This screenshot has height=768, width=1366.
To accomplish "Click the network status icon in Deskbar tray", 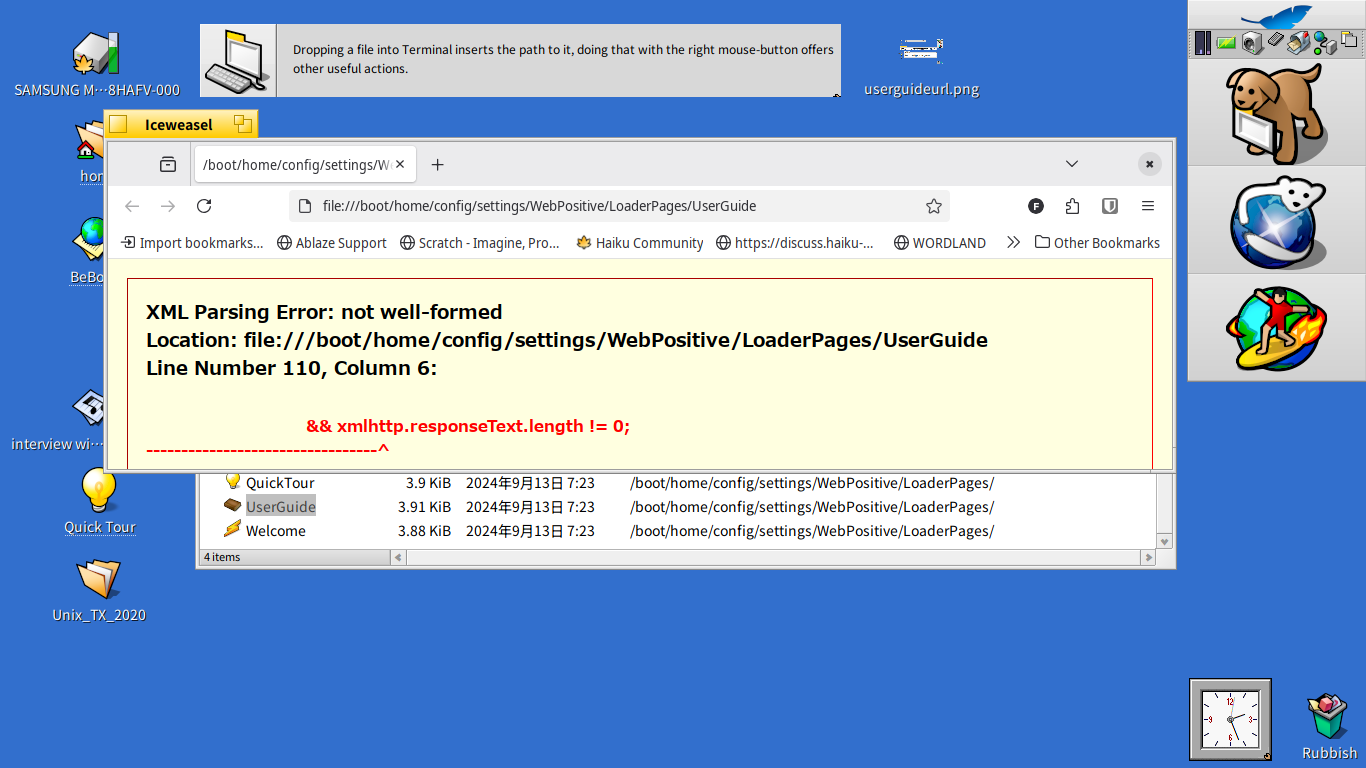I will (x=1324, y=42).
